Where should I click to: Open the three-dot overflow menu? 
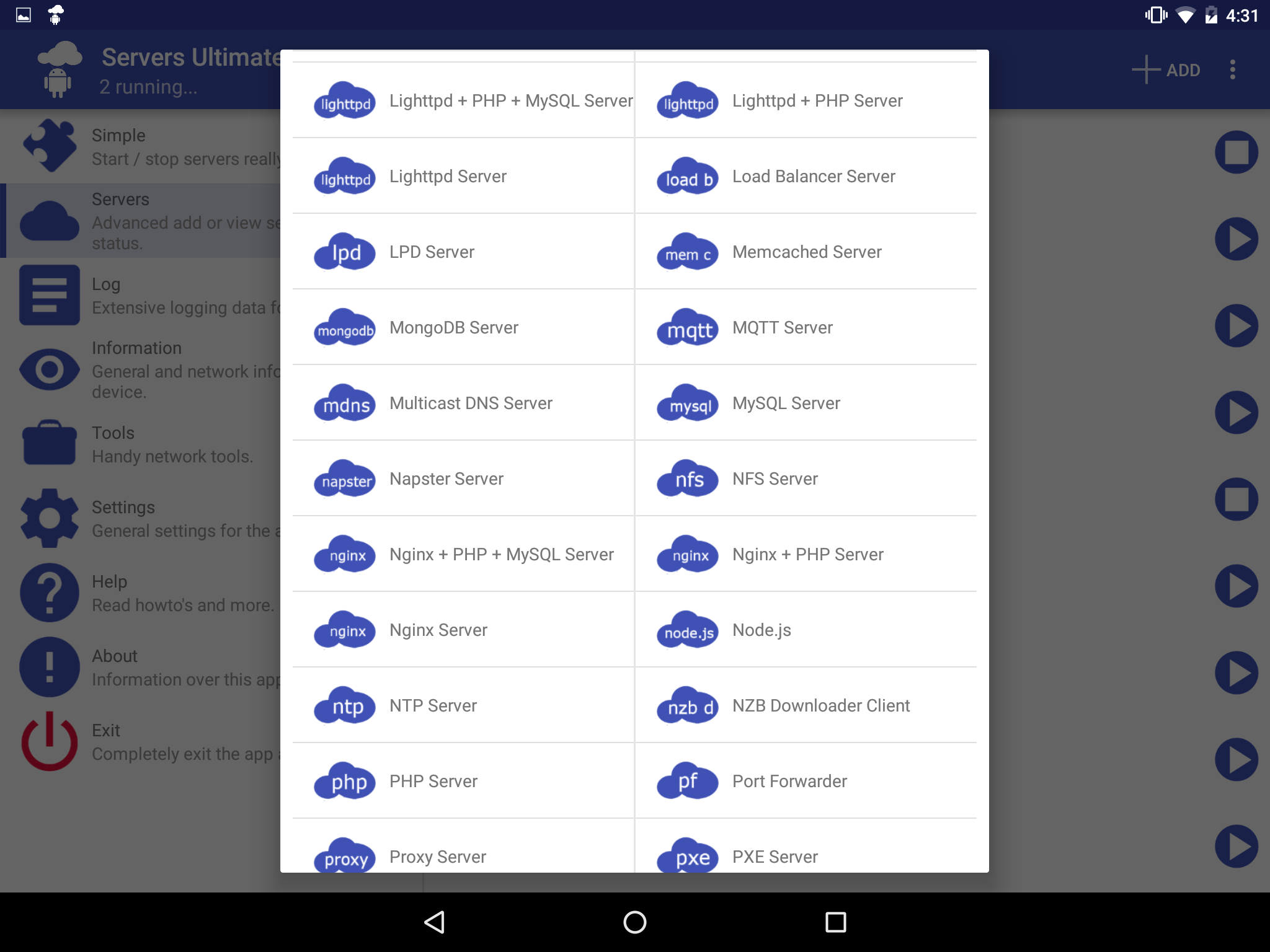[1233, 69]
